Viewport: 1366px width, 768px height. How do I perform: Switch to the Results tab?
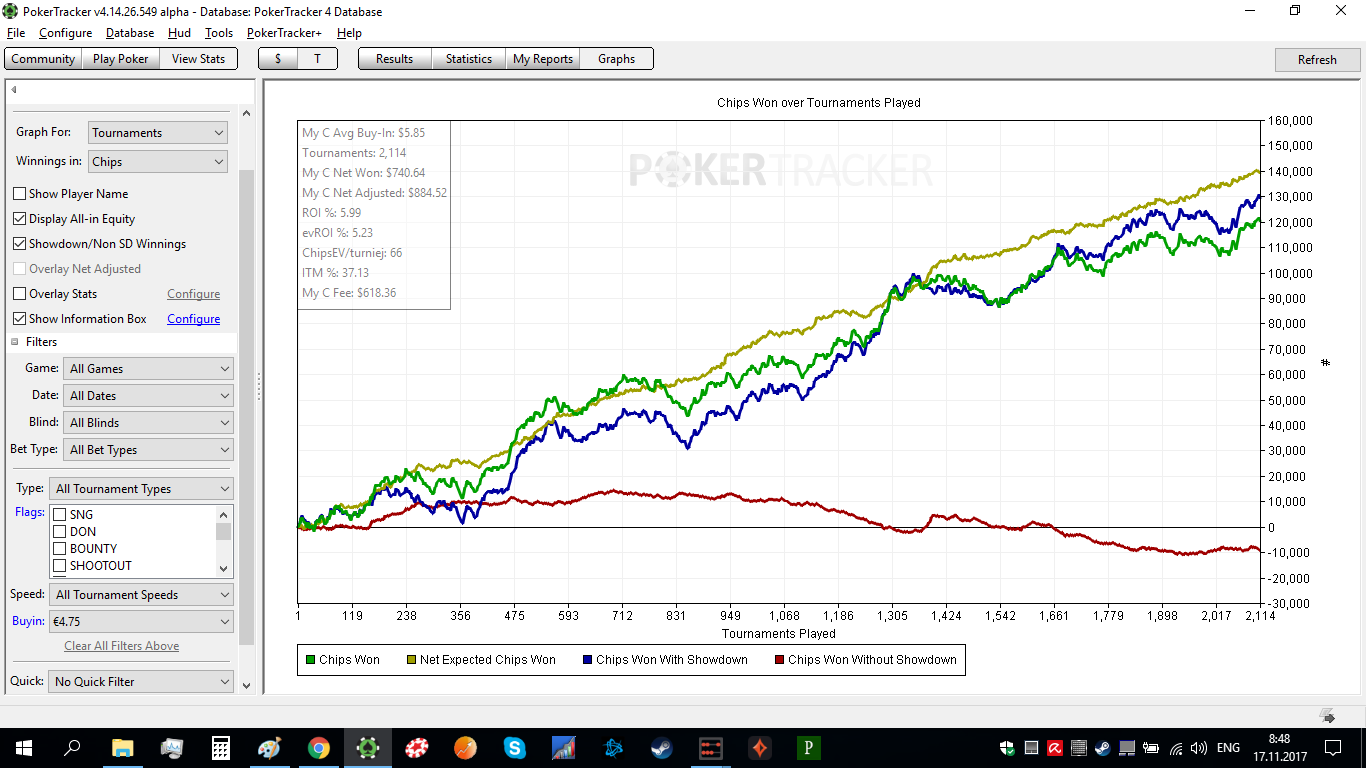pos(394,59)
